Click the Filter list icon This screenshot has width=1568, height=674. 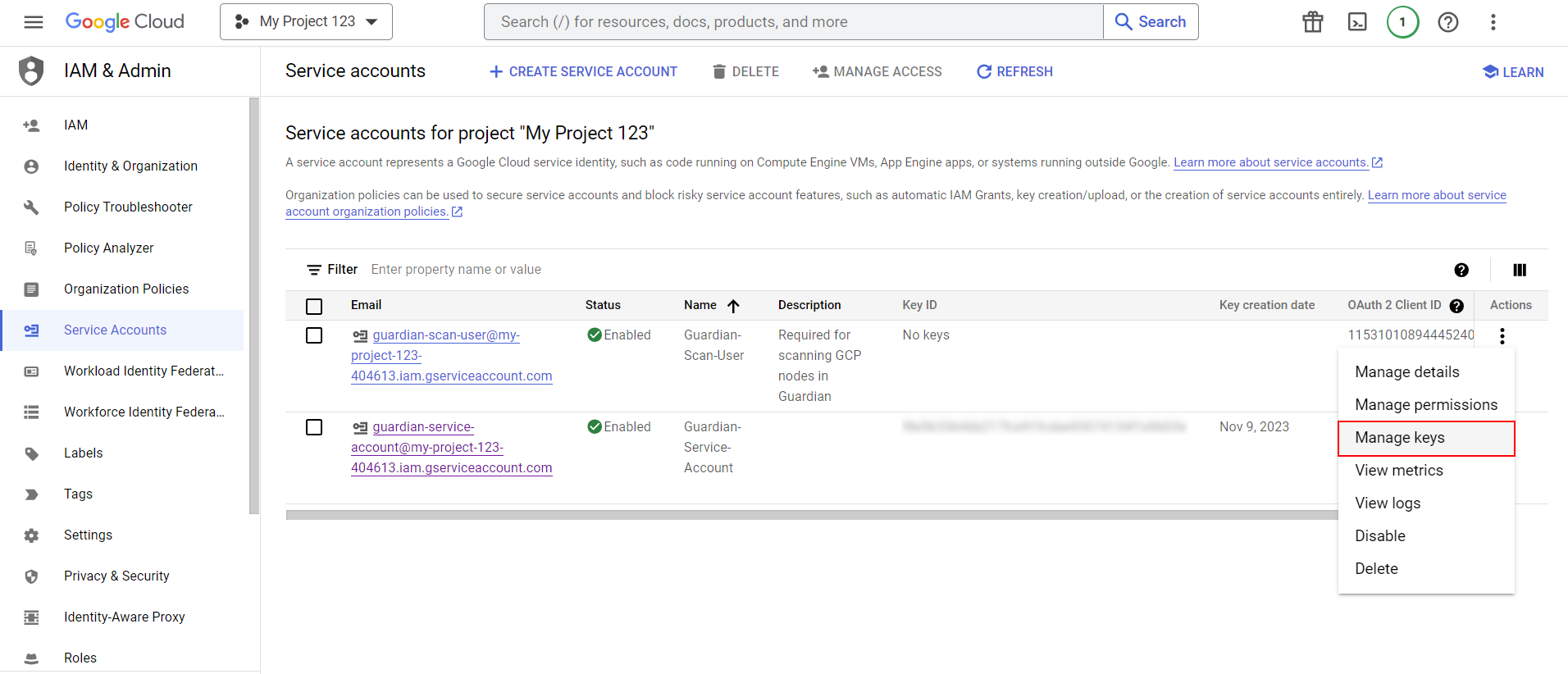point(313,270)
